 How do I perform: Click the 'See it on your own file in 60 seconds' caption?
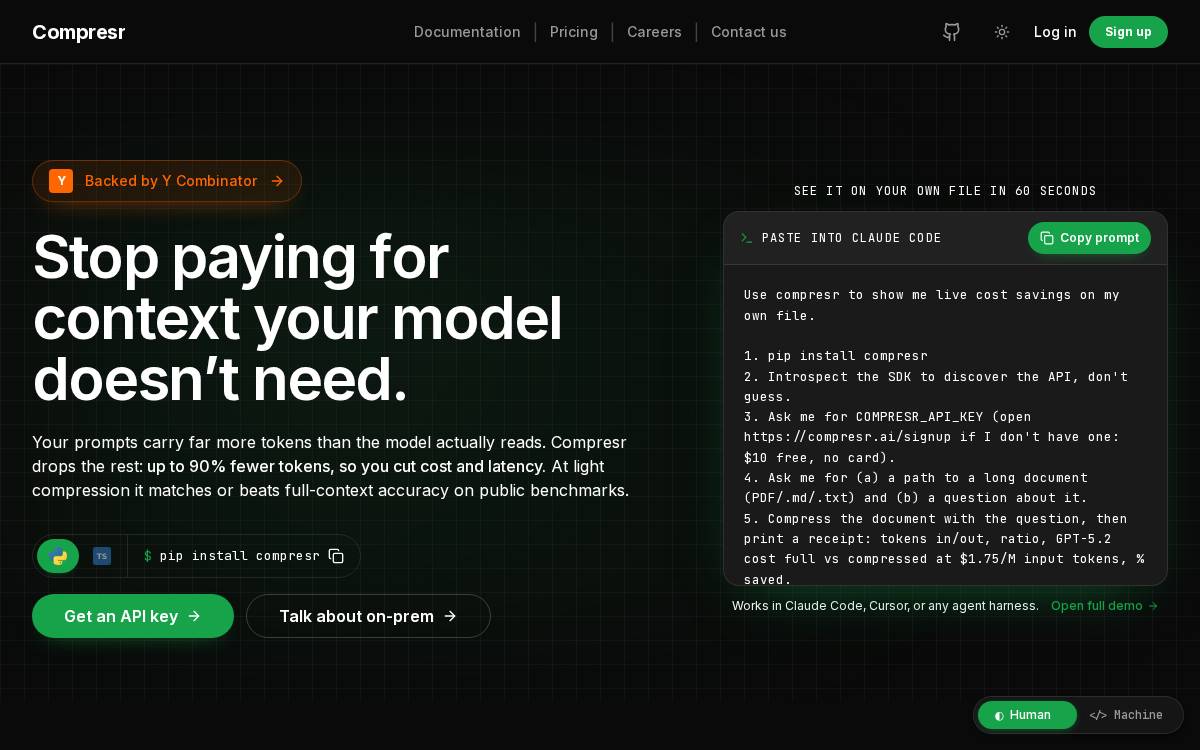click(x=945, y=191)
